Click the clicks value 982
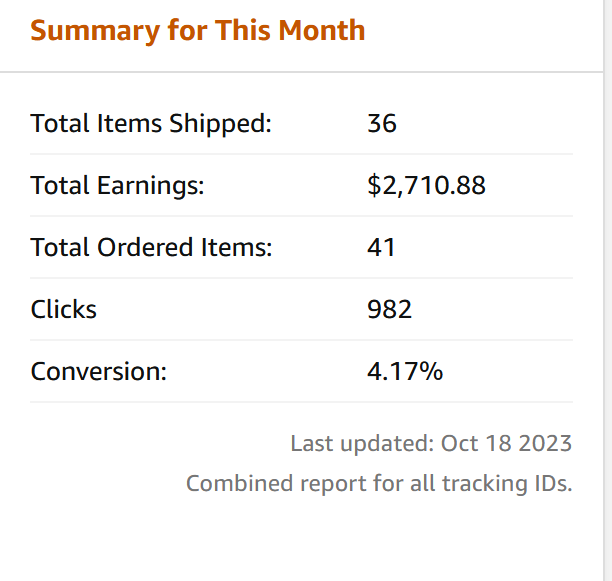Image resolution: width=612 pixels, height=581 pixels. [x=389, y=309]
